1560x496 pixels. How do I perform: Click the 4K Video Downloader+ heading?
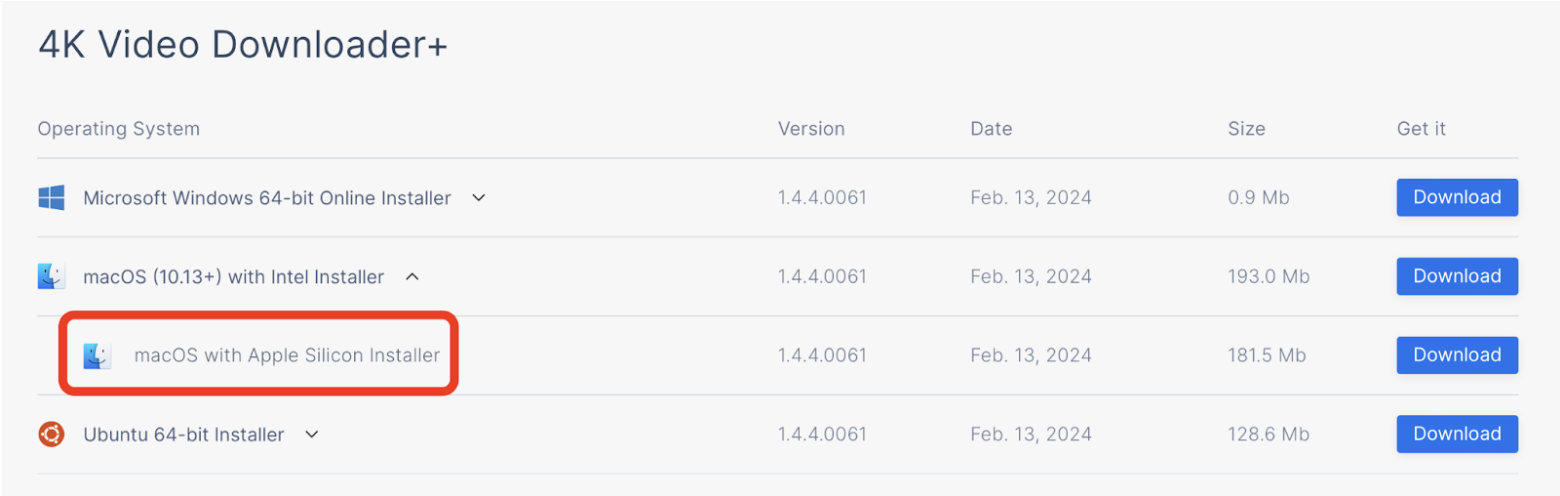pyautogui.click(x=243, y=45)
